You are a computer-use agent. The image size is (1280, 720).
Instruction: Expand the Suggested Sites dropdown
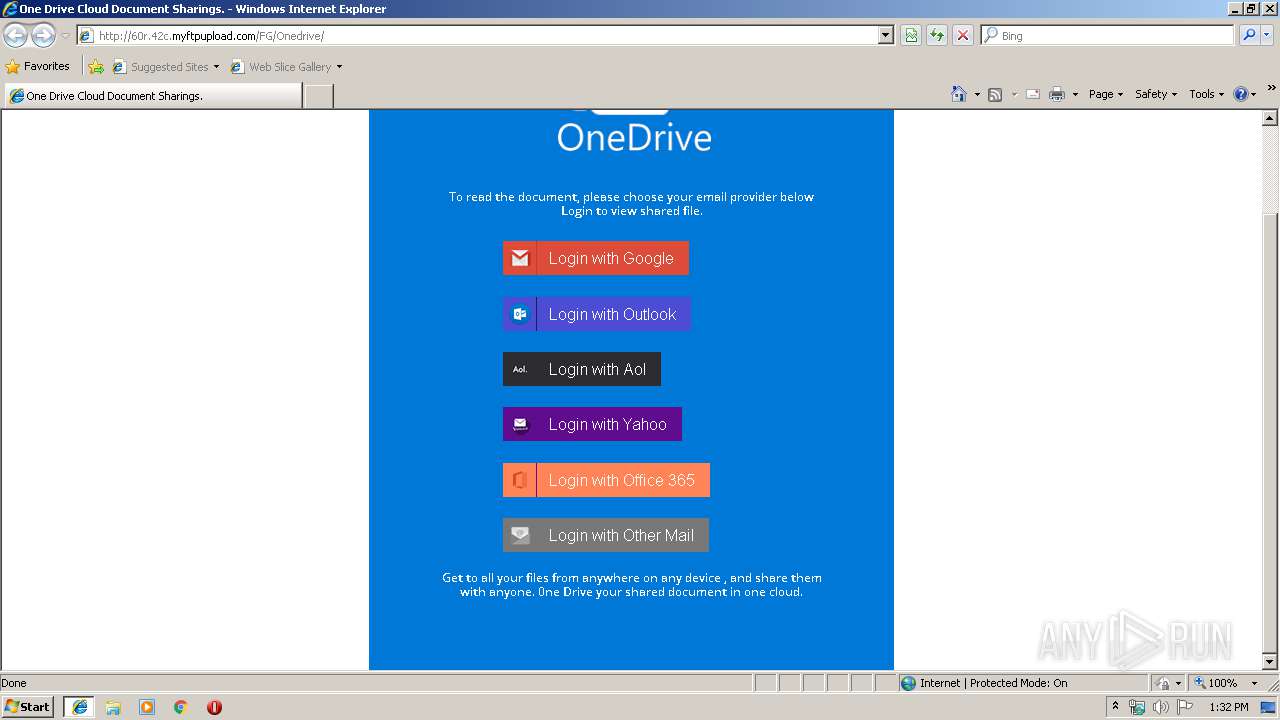pos(216,67)
